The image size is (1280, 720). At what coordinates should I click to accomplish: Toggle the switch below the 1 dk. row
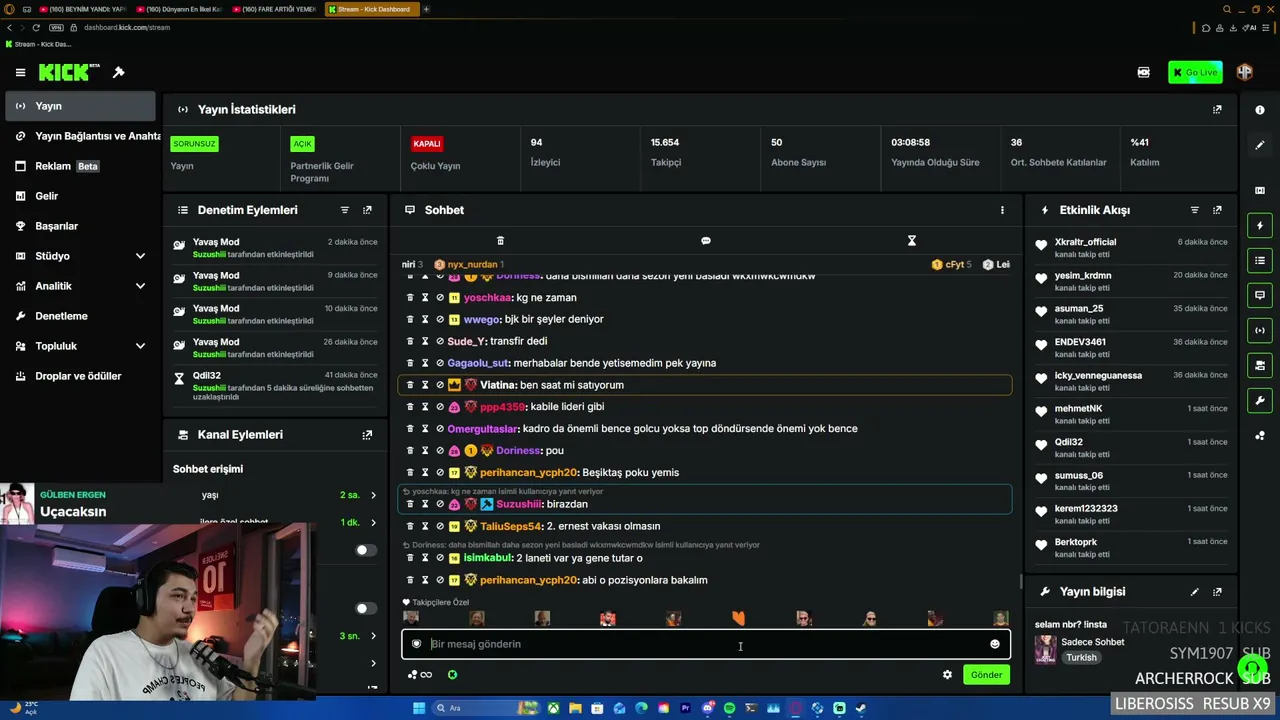point(366,550)
